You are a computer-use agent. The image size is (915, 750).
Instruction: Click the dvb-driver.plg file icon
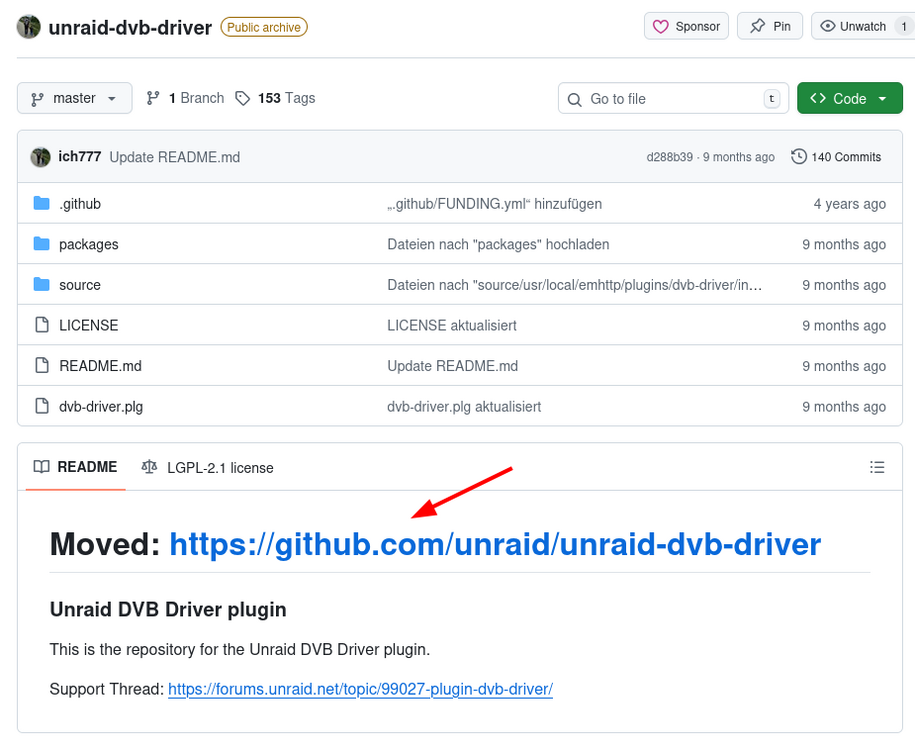pos(42,406)
